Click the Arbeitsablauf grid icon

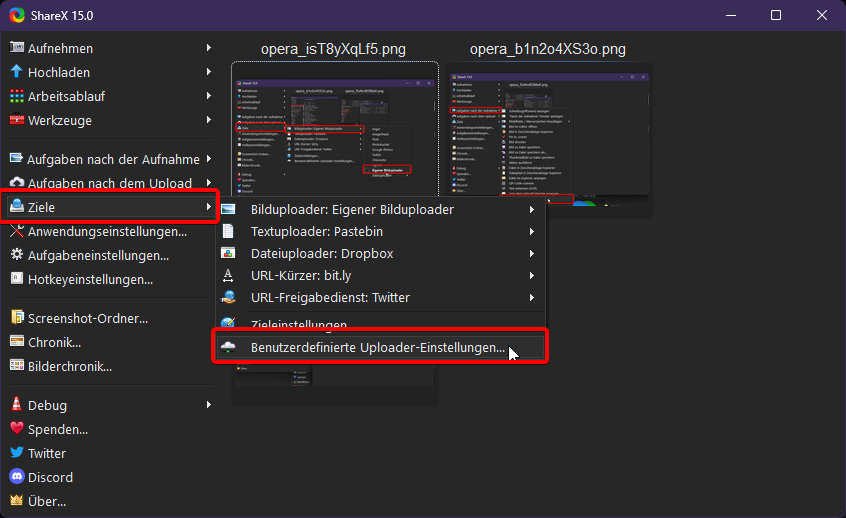pyautogui.click(x=16, y=96)
